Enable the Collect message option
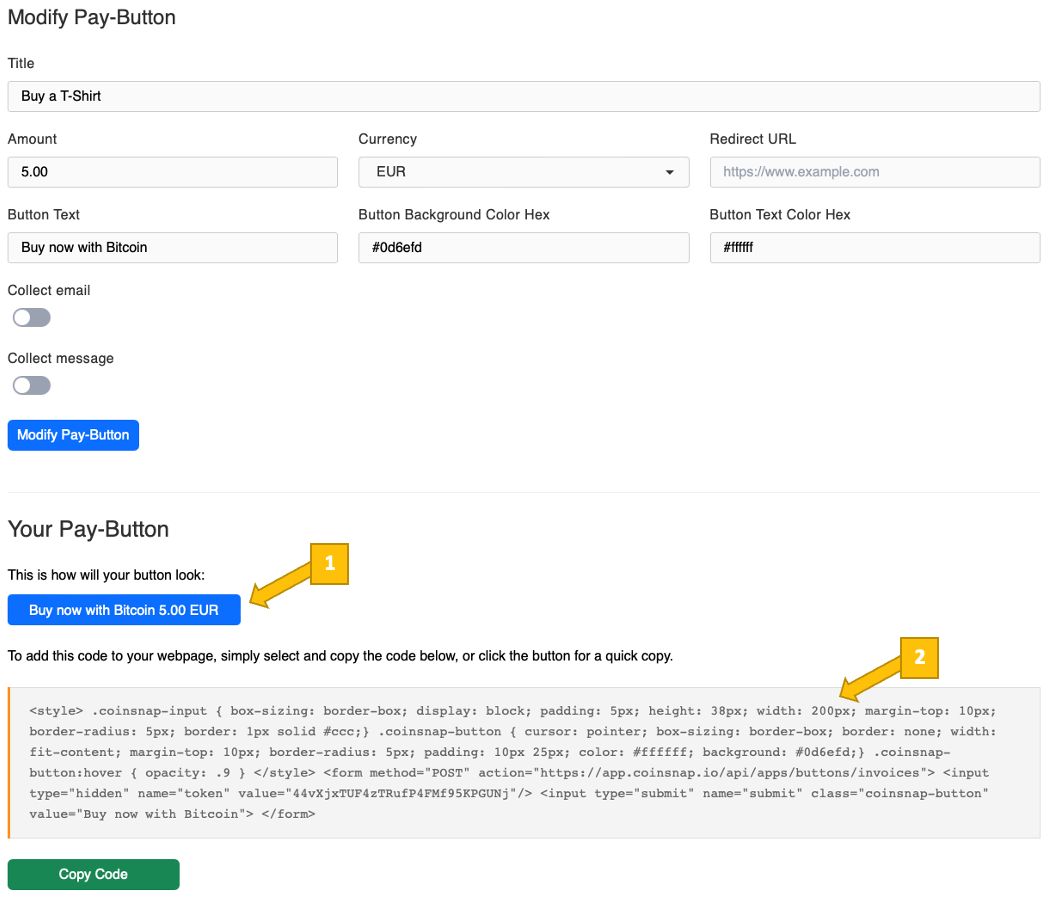Image resolution: width=1051 pixels, height=899 pixels. coord(31,385)
